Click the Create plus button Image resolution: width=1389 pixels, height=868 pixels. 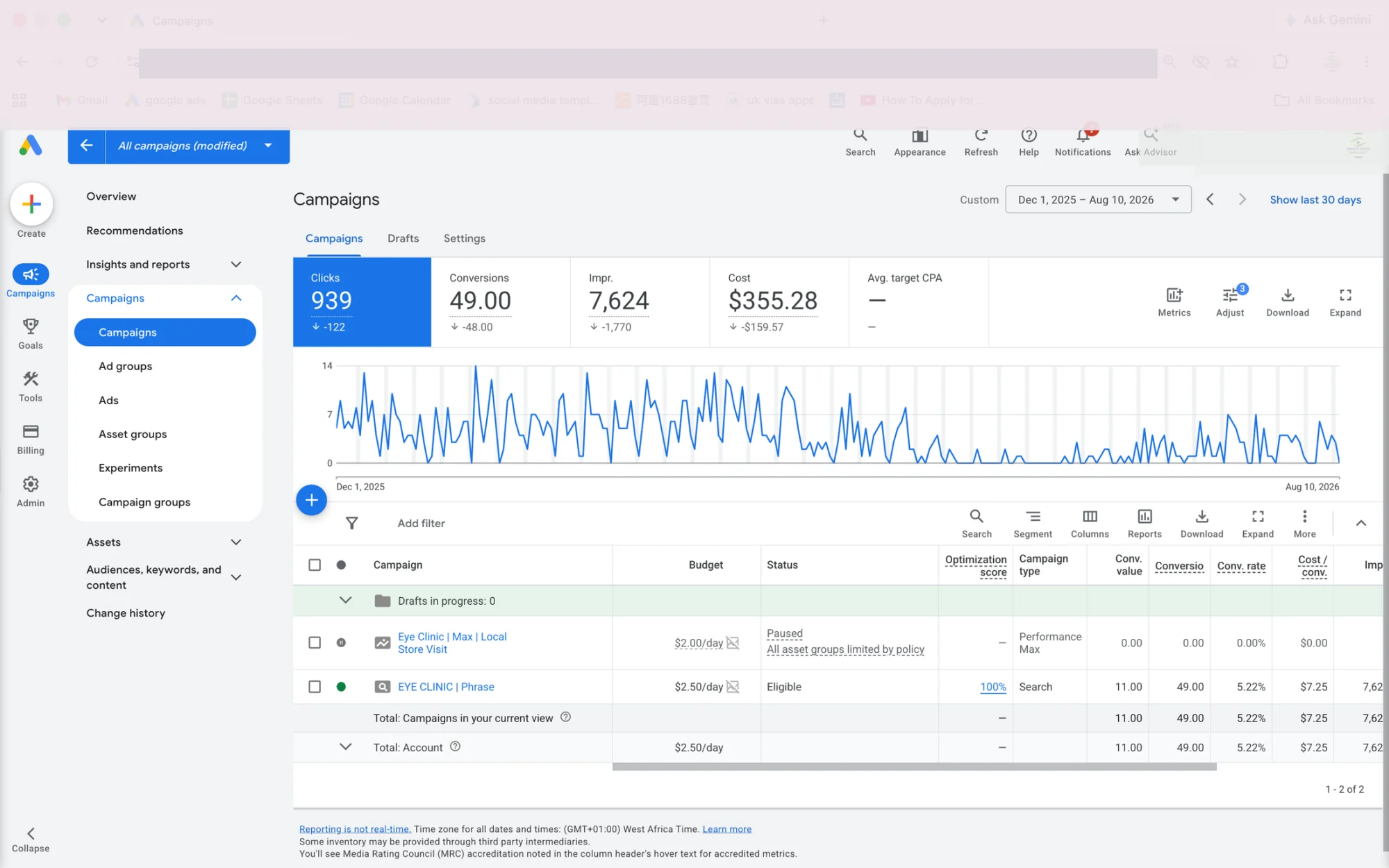[x=31, y=204]
